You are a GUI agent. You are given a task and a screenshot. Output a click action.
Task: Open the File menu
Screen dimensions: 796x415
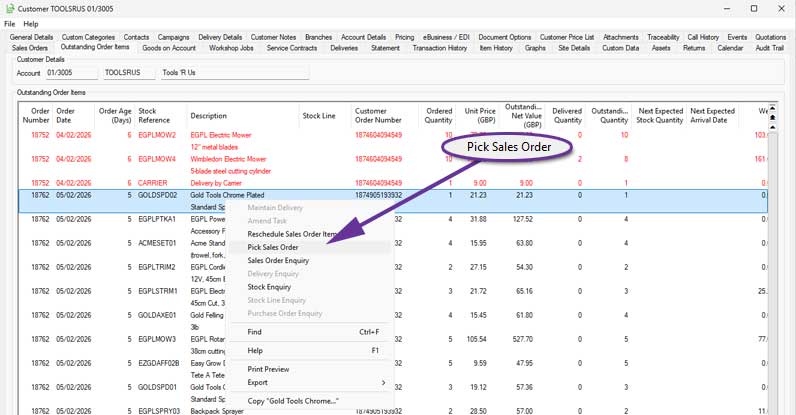point(10,23)
